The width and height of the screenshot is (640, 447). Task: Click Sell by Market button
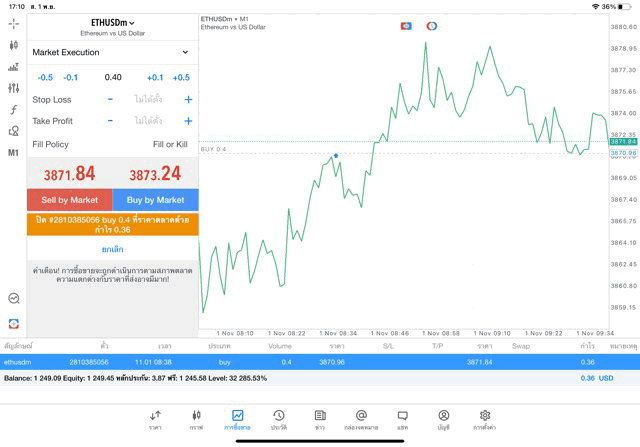point(70,200)
